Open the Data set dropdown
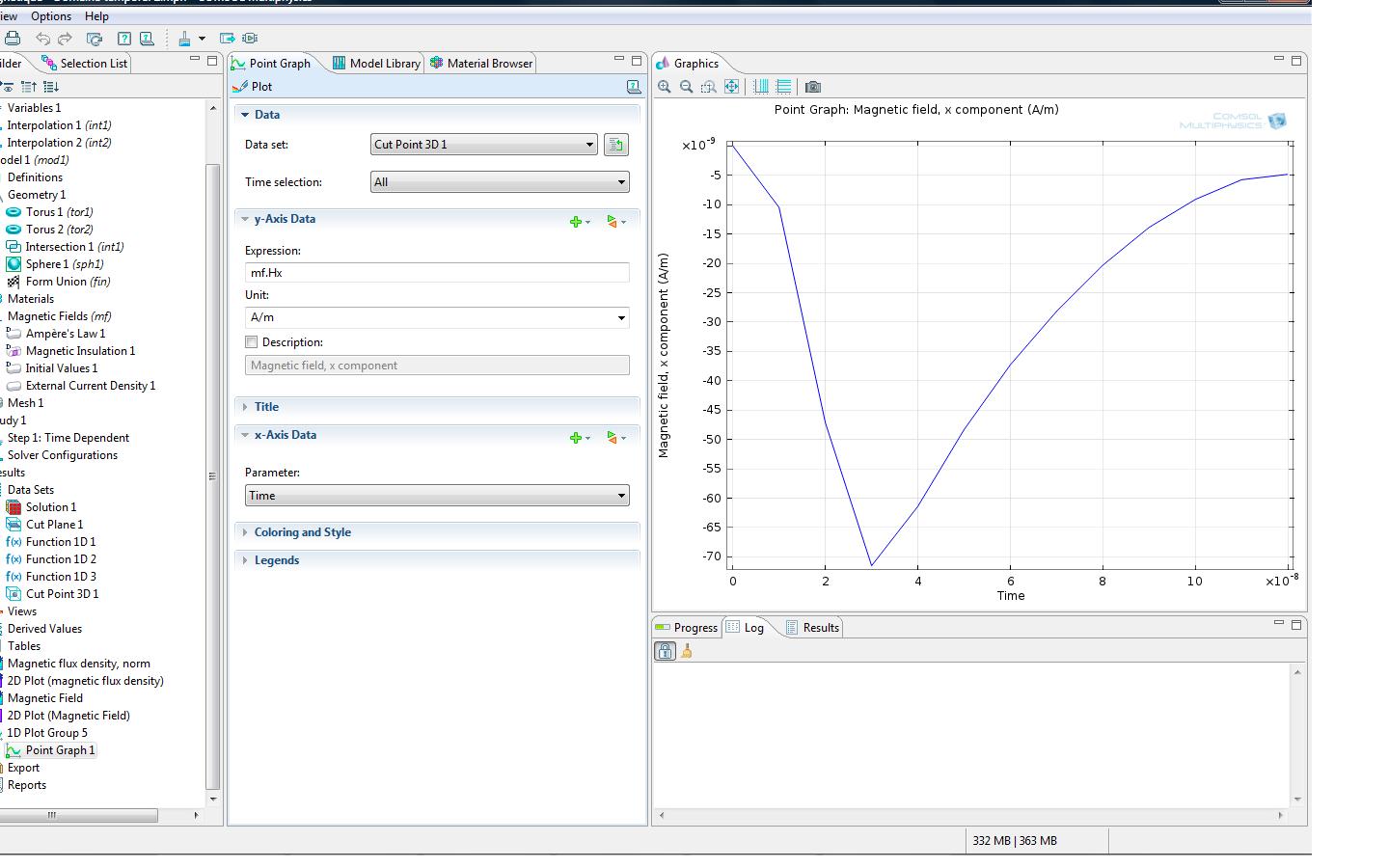1389x868 pixels. [x=483, y=145]
